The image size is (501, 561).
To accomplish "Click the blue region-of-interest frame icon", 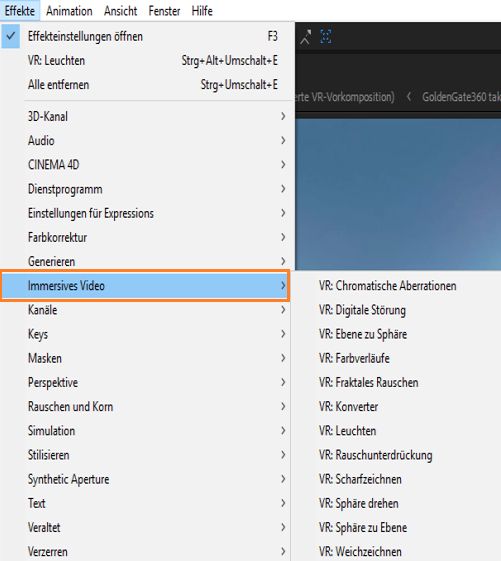I will [326, 36].
